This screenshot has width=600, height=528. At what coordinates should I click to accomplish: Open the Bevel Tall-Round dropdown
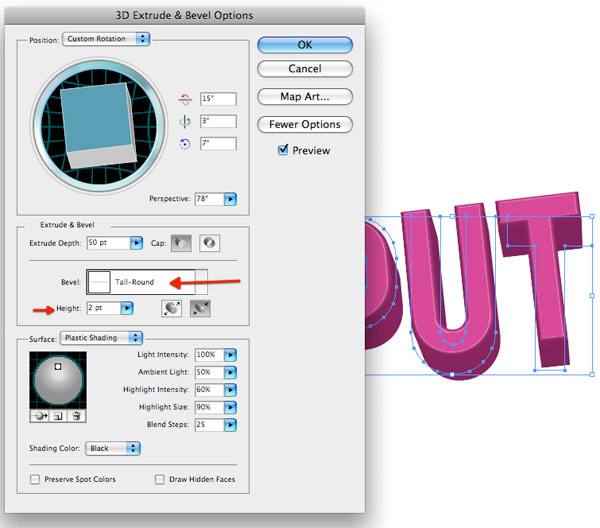pos(147,282)
